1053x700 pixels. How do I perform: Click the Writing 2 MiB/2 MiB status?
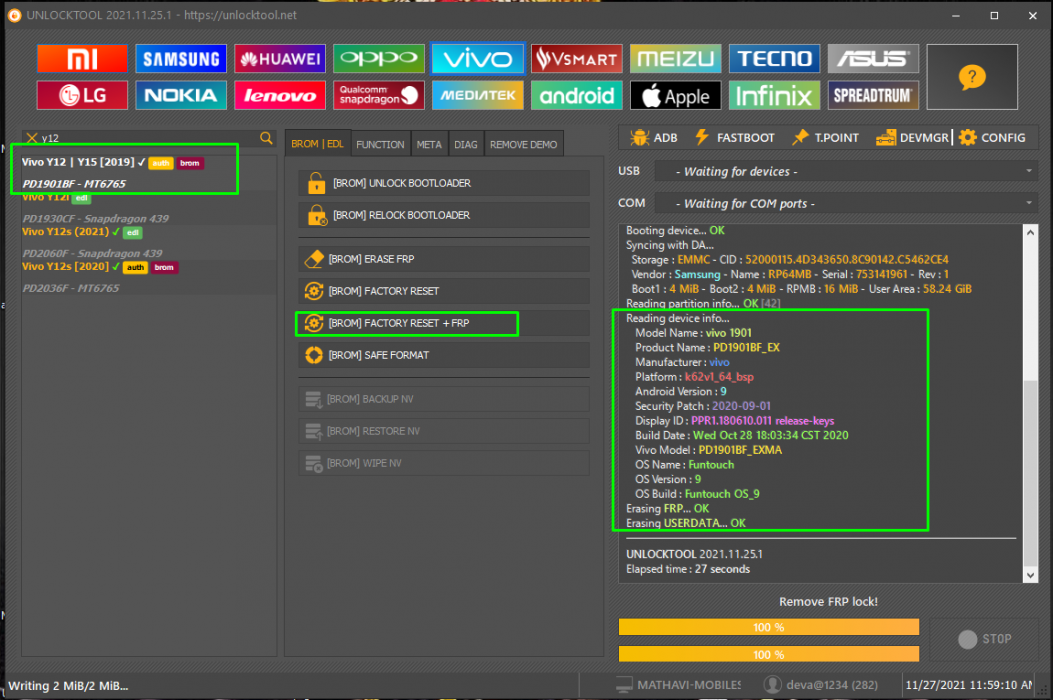(x=68, y=686)
